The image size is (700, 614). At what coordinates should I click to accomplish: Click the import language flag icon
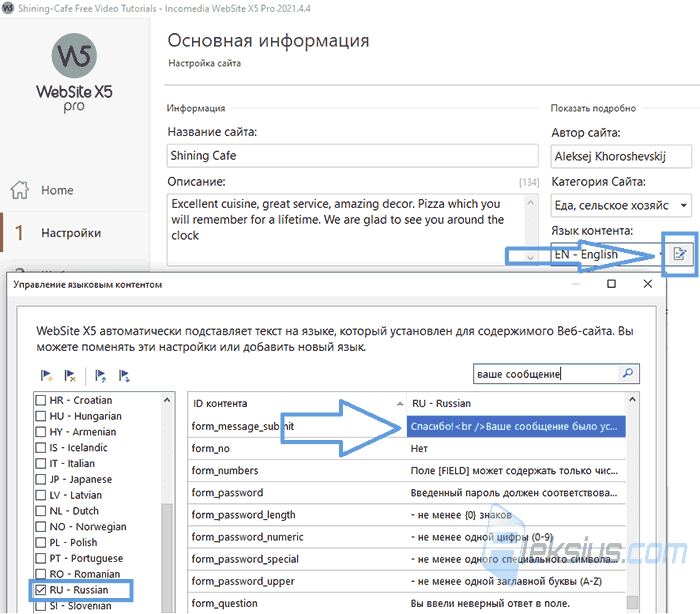(100, 376)
